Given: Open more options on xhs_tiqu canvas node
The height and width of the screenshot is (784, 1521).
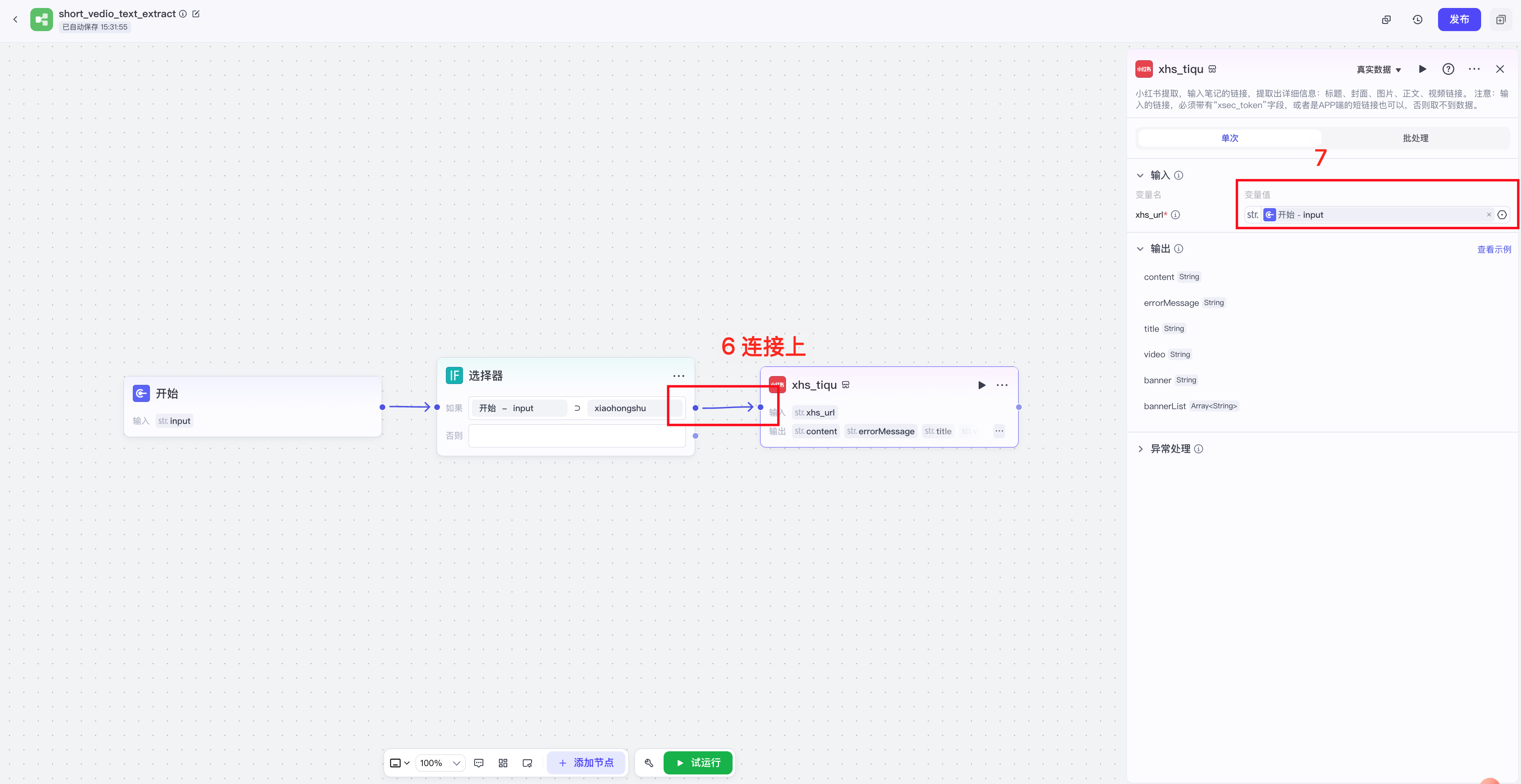Looking at the screenshot, I should (x=1002, y=385).
